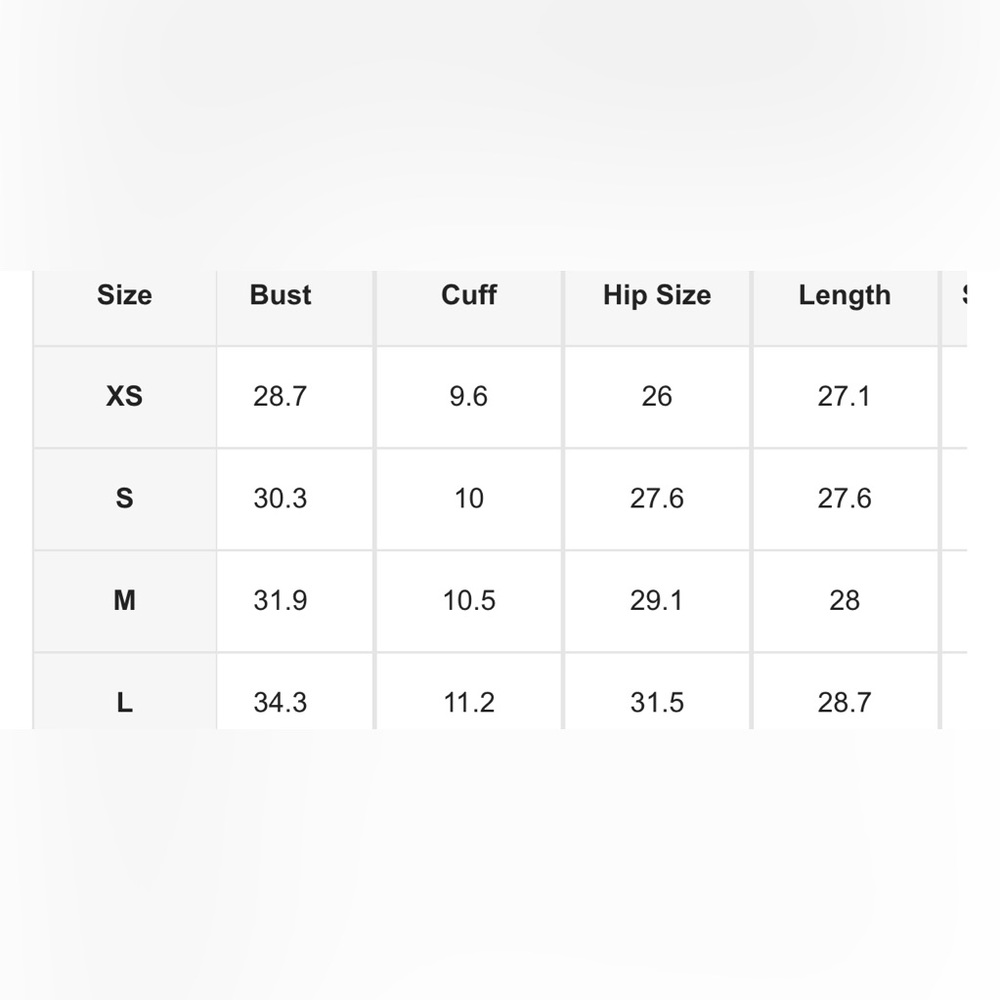Click S cuff value 10
Image resolution: width=1000 pixels, height=1000 pixels.
tap(469, 498)
